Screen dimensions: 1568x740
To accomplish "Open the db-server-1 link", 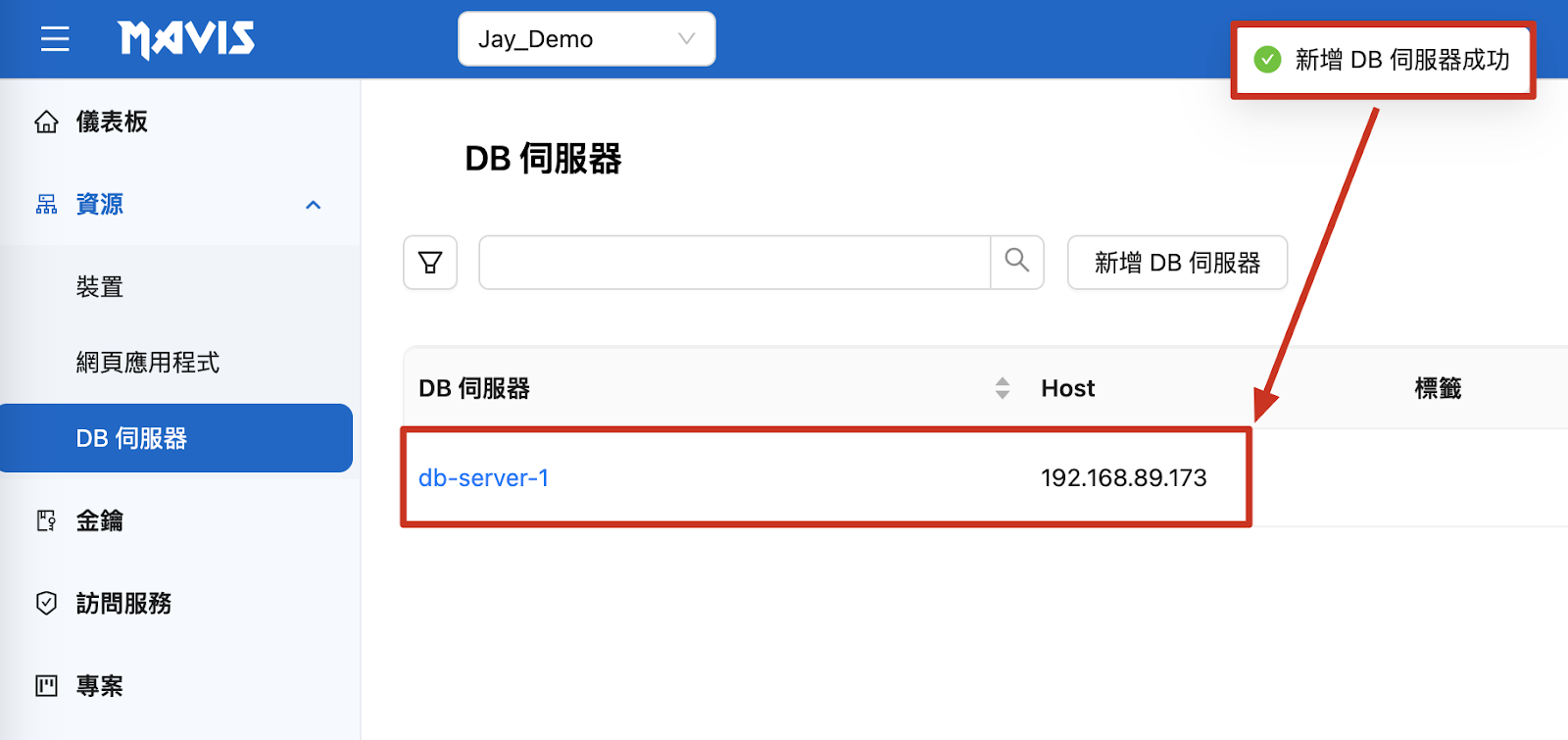I will point(483,478).
